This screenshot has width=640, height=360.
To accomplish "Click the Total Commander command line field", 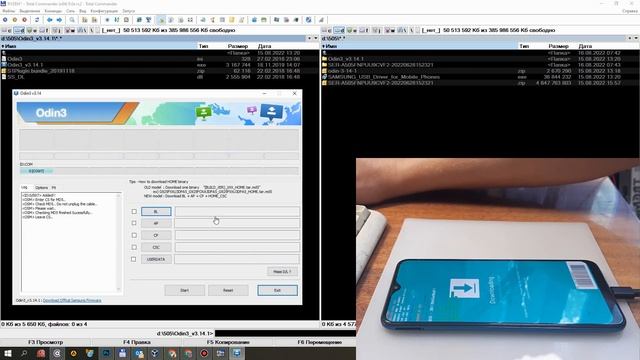I will click(x=285, y=333).
